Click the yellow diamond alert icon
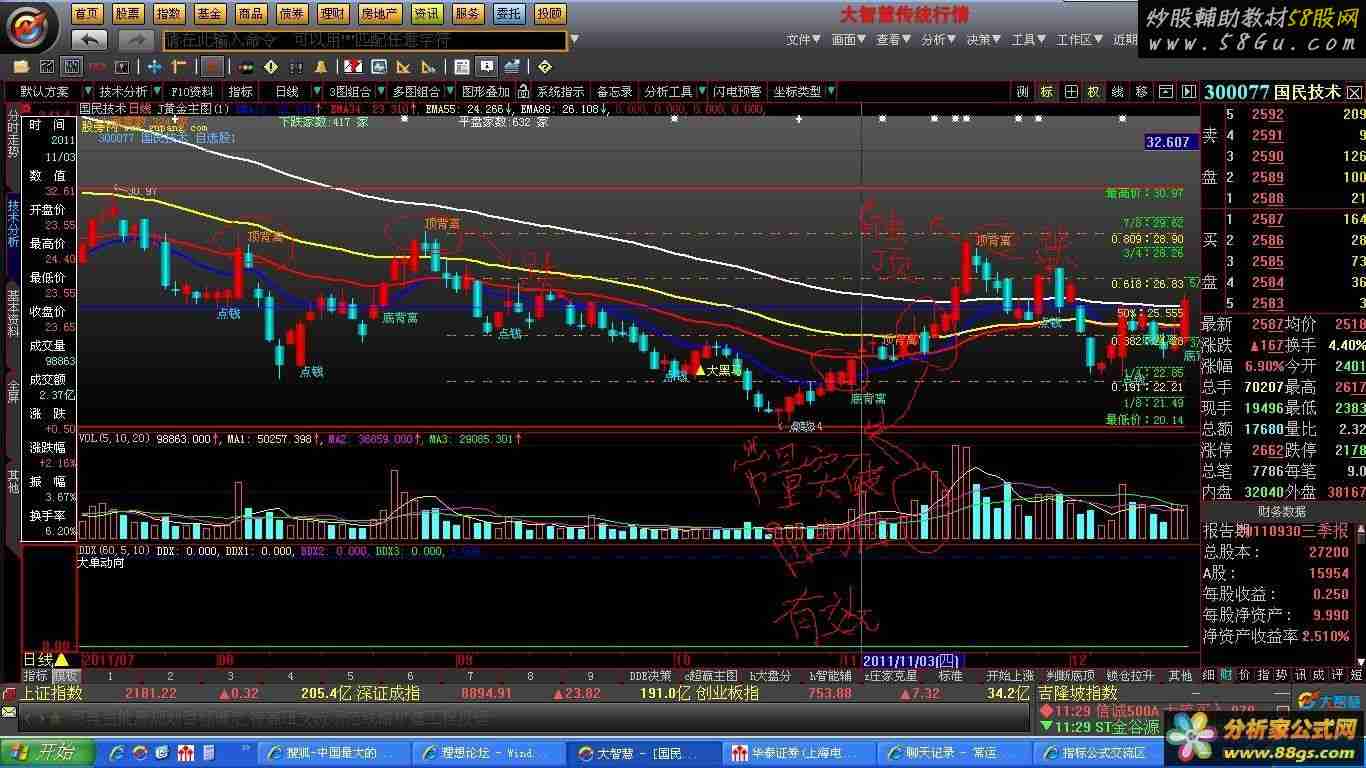The height and width of the screenshot is (768, 1366). pos(271,67)
